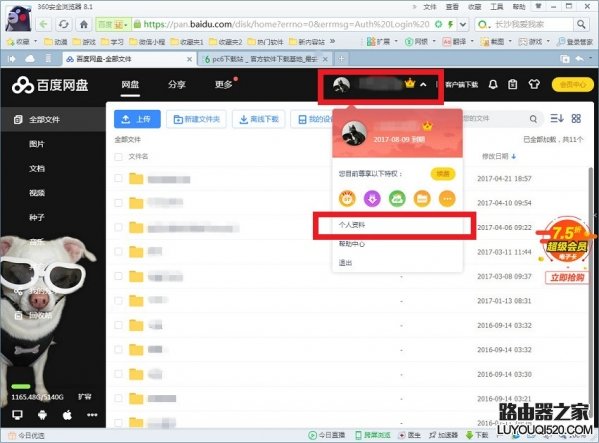Click the magnifier icon in browser search box

click(581, 24)
